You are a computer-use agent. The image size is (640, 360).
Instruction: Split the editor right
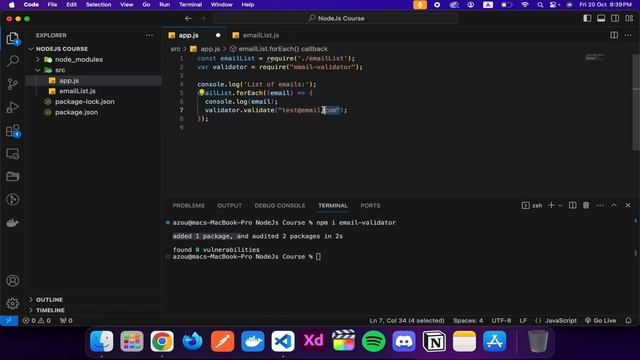[614, 35]
